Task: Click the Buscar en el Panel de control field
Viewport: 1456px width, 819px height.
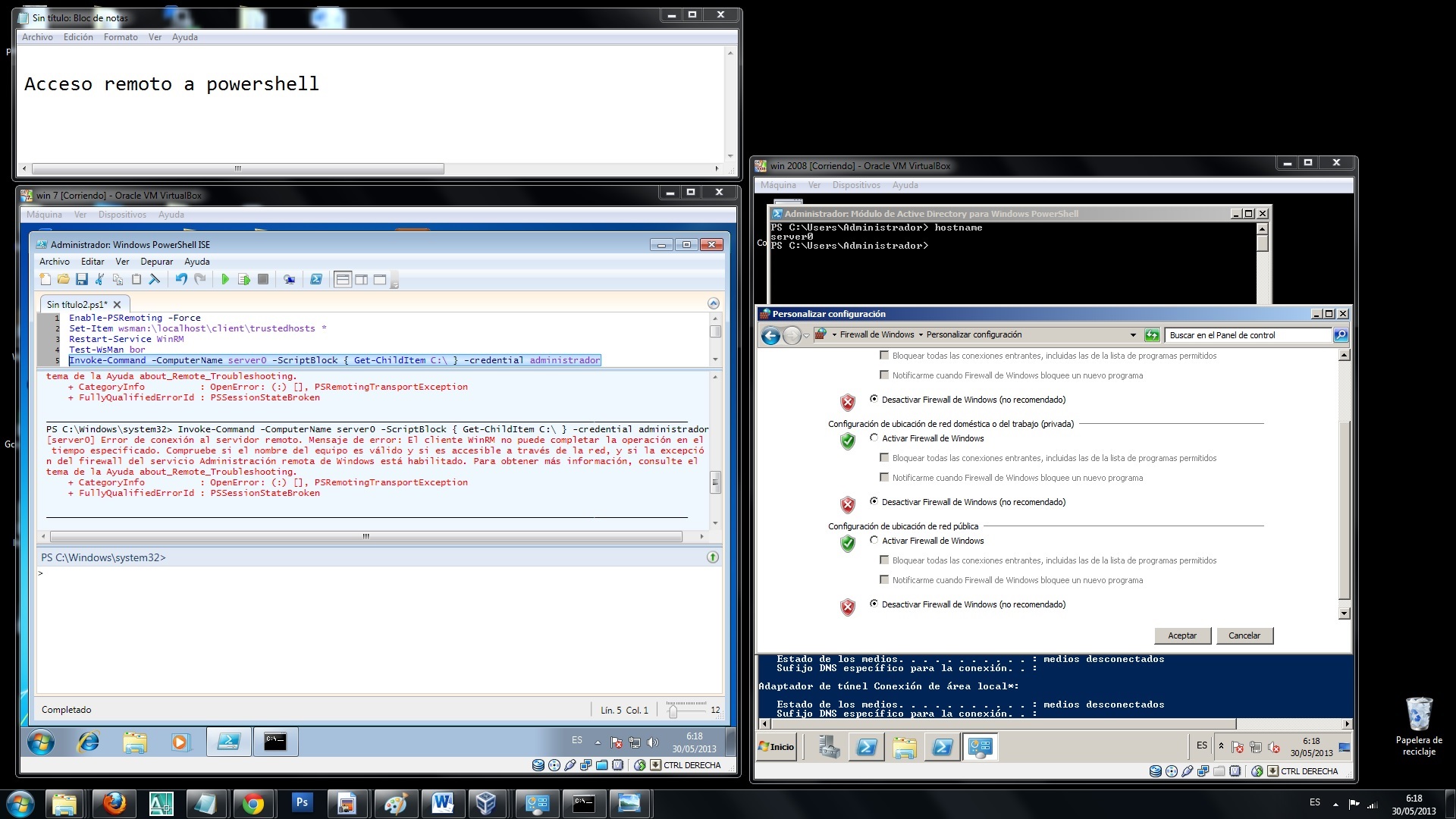Action: pos(1247,335)
